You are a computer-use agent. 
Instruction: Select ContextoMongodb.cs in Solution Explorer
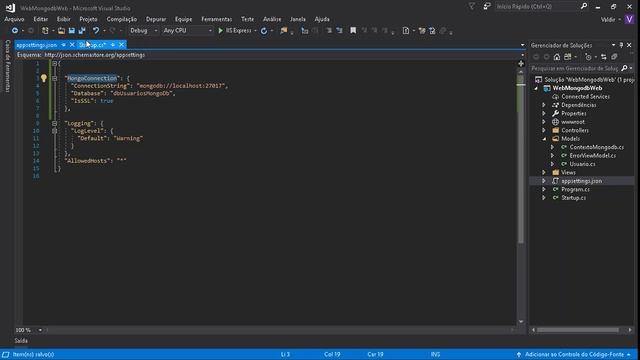point(596,147)
